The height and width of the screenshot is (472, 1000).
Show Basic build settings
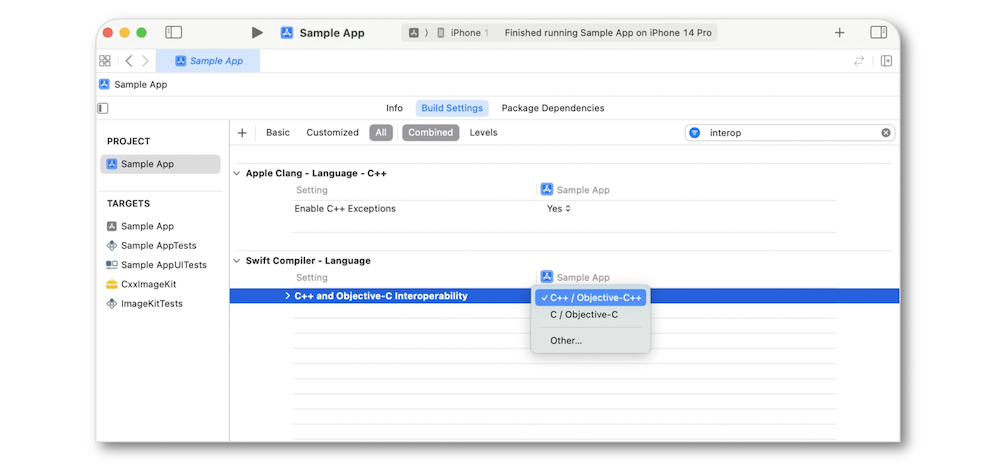pyautogui.click(x=277, y=133)
